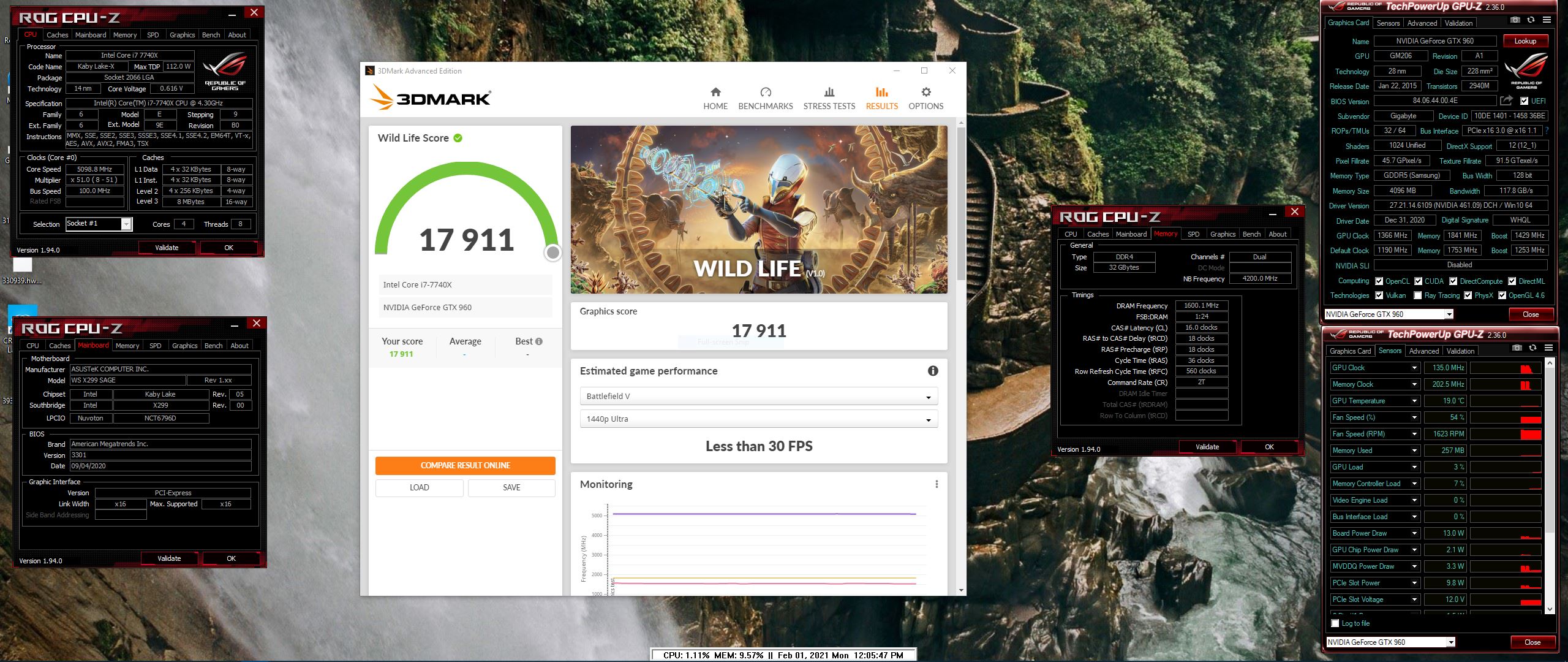
Task: Click the Save button in 3DMark
Action: pos(511,488)
